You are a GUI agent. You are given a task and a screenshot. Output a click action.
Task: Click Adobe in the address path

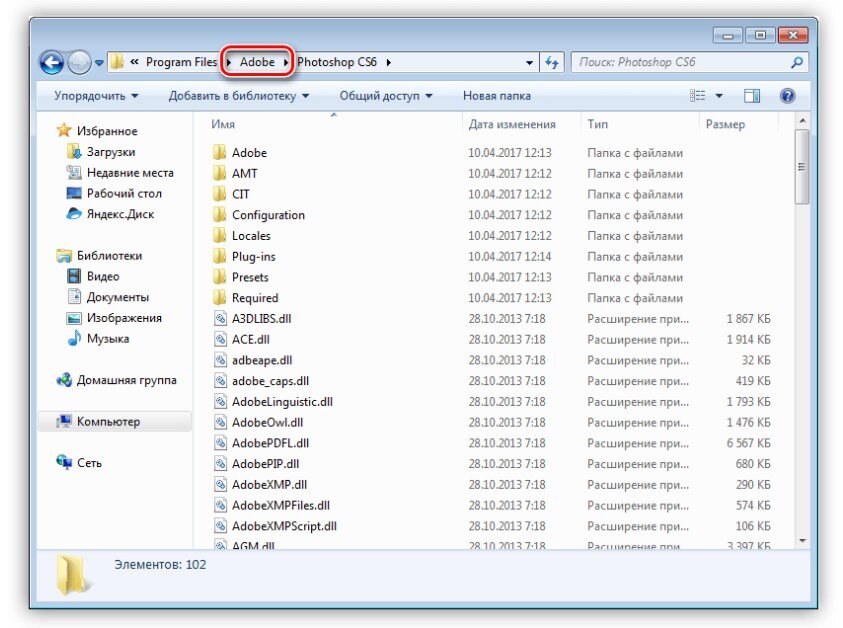(257, 62)
